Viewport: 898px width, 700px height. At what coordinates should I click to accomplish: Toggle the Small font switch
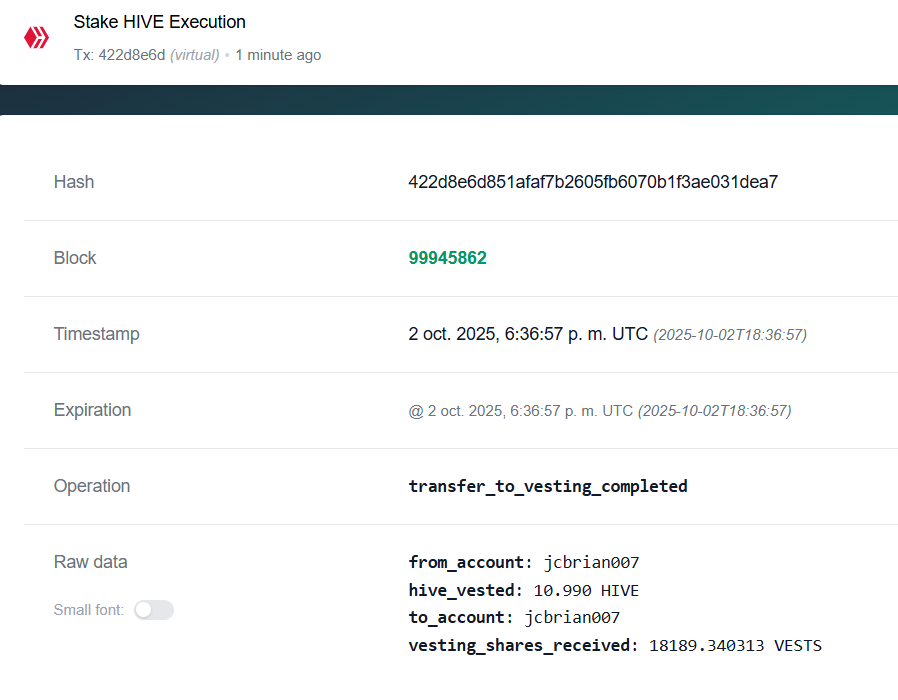[x=154, y=610]
